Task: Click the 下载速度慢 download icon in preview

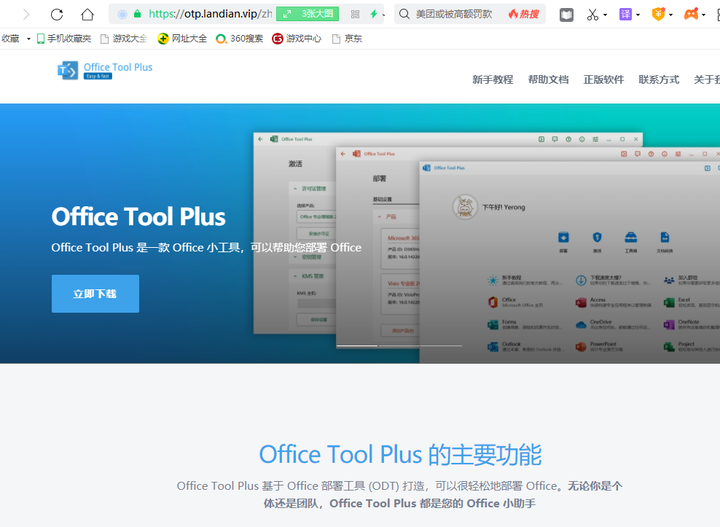Action: pos(581,280)
